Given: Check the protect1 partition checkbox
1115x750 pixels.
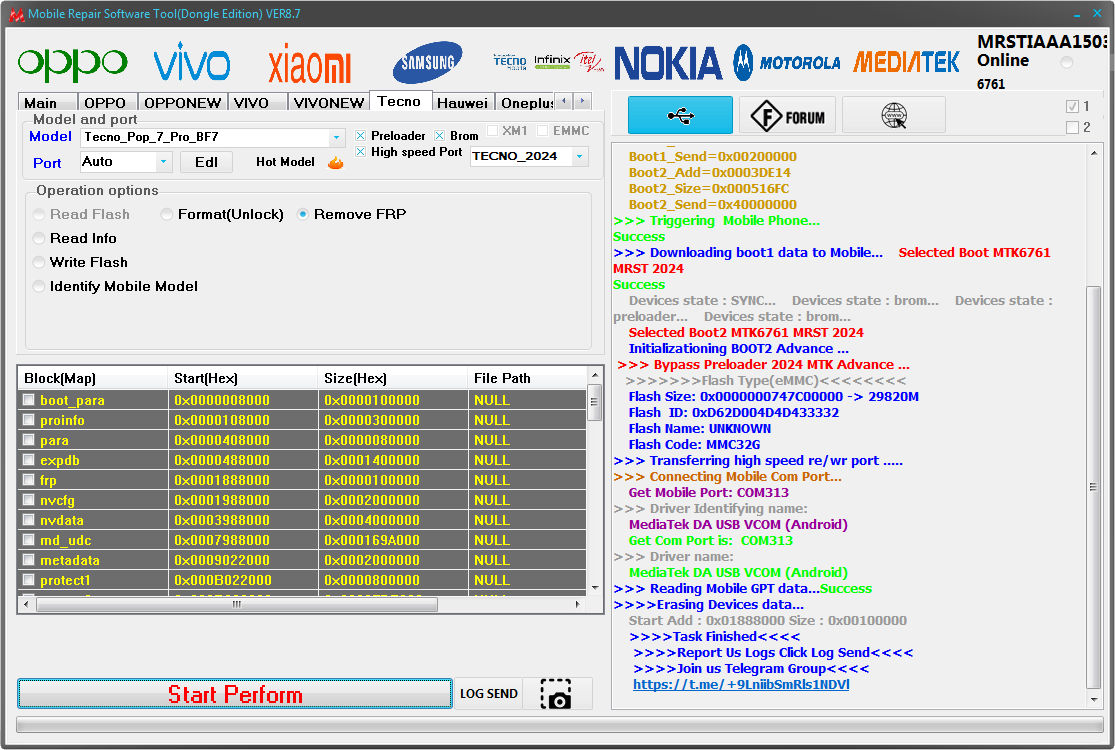Looking at the screenshot, I should (28, 579).
